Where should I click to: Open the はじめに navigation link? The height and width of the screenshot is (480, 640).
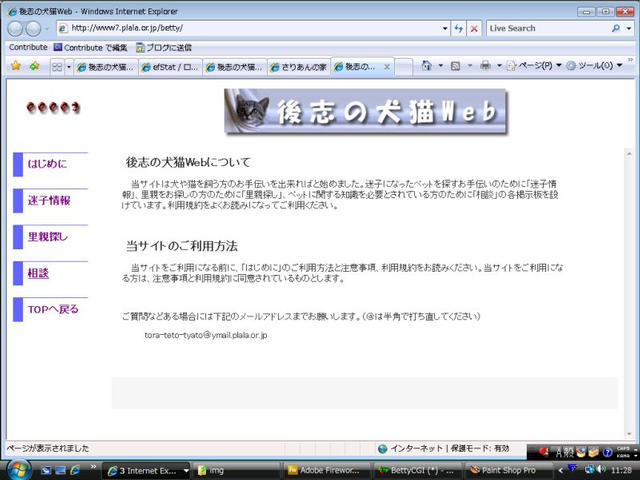pos(48,163)
